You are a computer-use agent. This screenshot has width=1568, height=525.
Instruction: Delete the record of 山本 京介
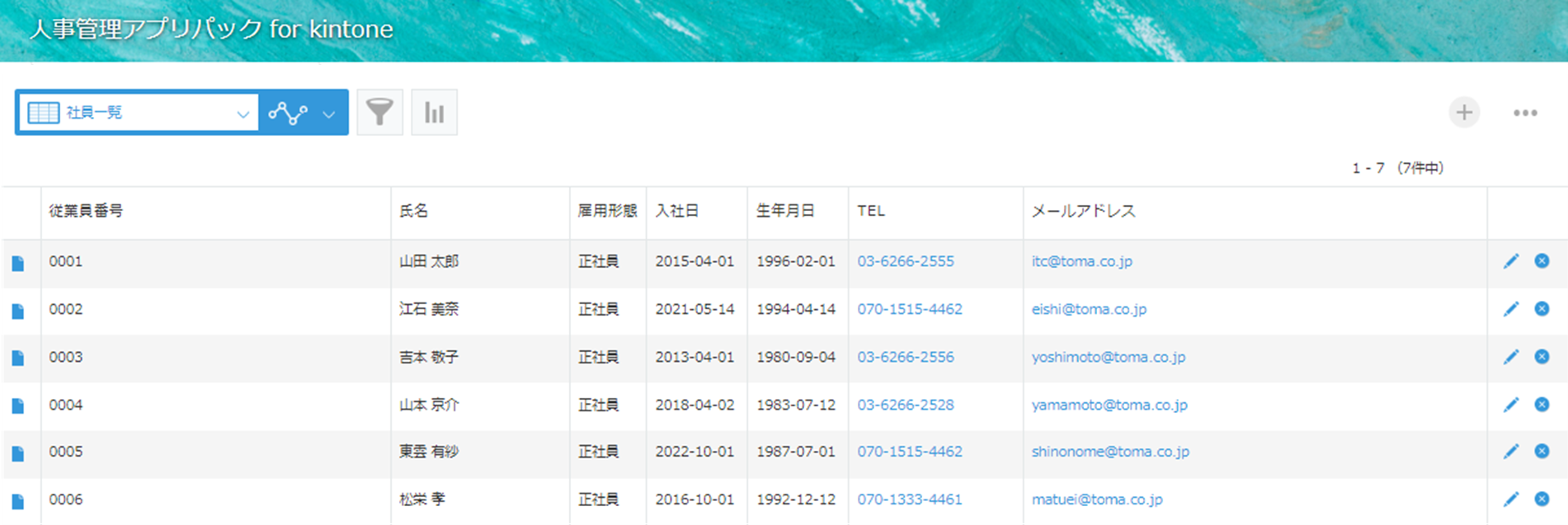point(1542,405)
